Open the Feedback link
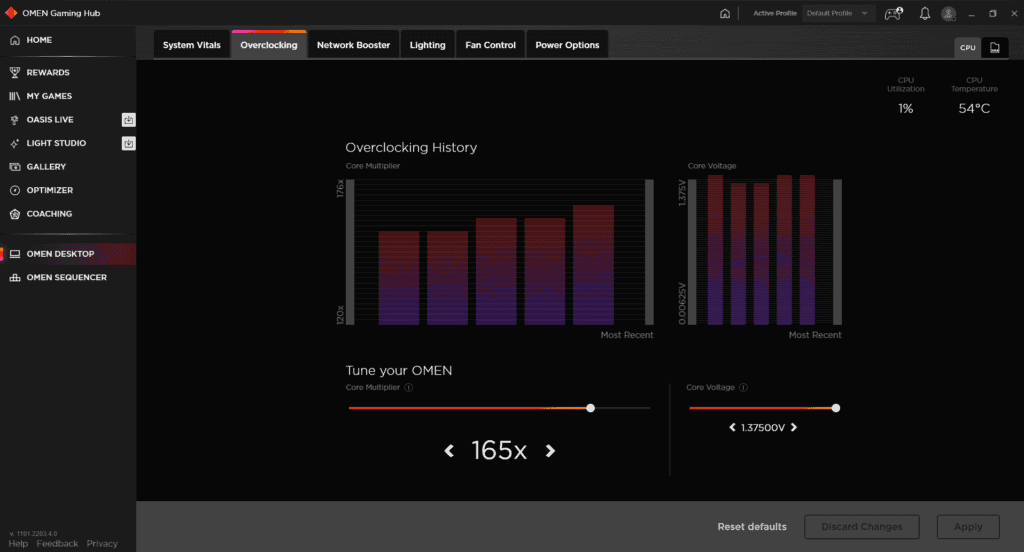This screenshot has width=1024, height=552. 57,544
